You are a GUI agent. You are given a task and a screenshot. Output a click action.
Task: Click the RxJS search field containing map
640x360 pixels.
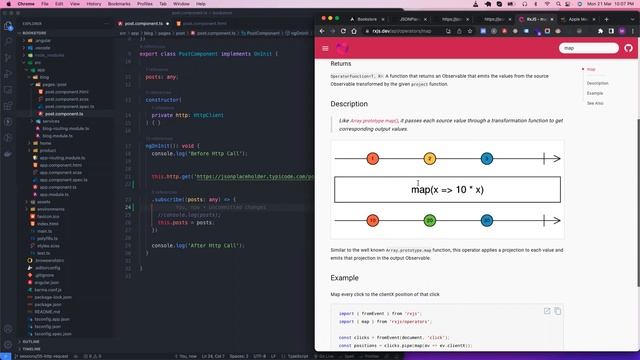click(589, 48)
